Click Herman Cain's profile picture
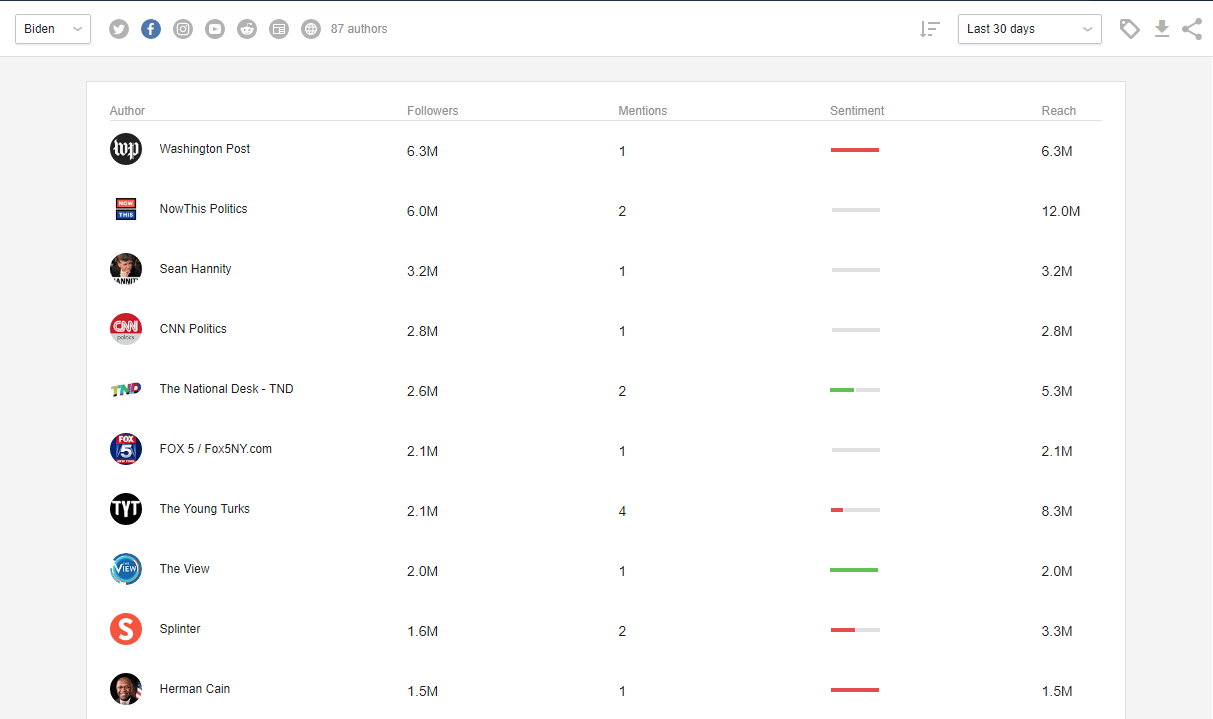Viewport: 1213px width, 719px height. pos(126,689)
